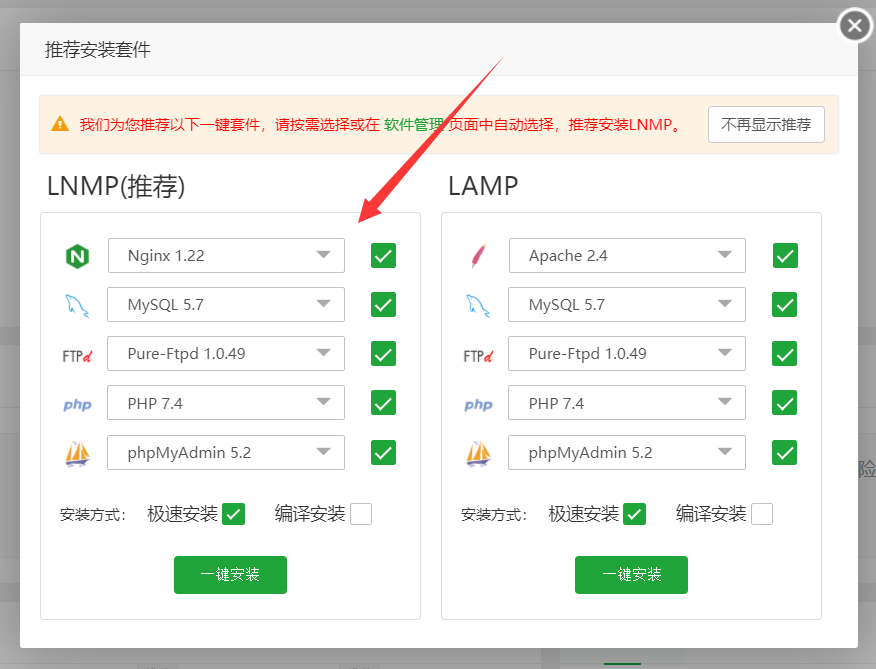This screenshot has width=876, height=669.
Task: Open LAMP Pure-Ftpd 1.0.49 dropdown
Action: coord(627,354)
